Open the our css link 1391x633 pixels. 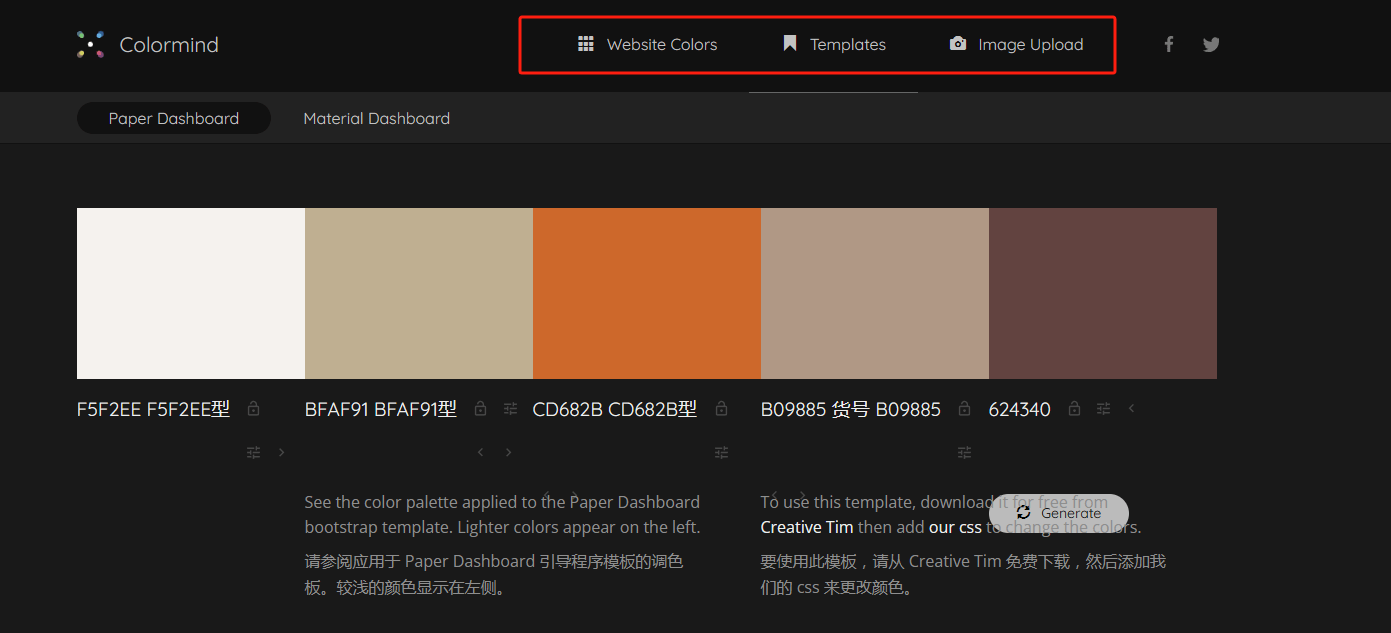(955, 526)
